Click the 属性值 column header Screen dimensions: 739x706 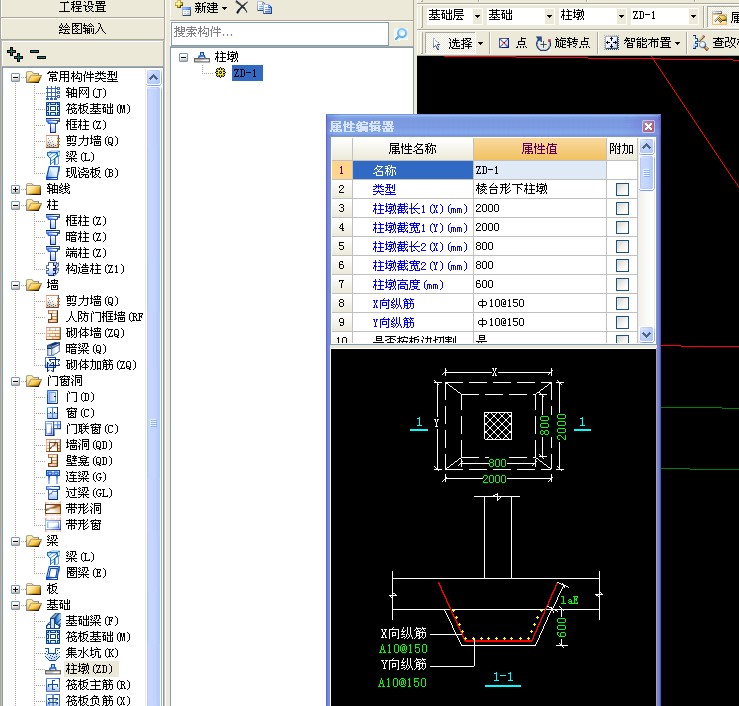click(539, 149)
